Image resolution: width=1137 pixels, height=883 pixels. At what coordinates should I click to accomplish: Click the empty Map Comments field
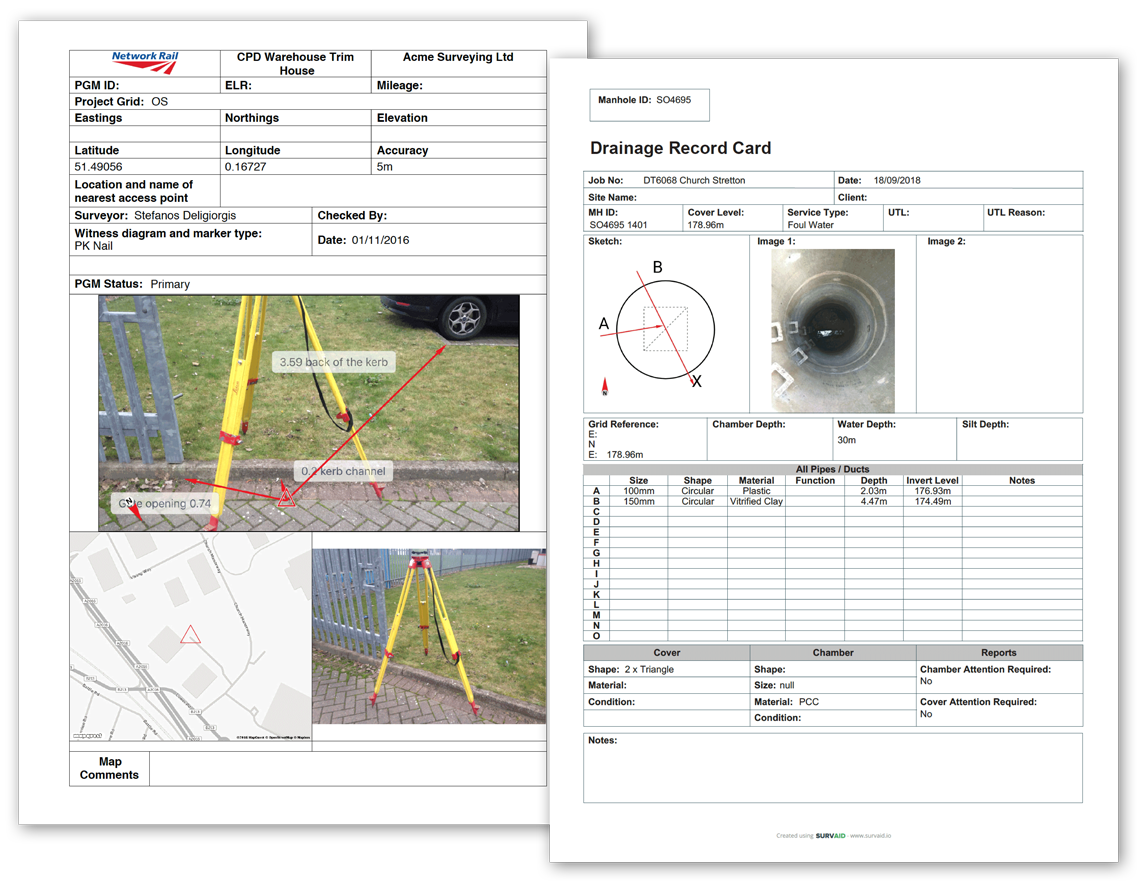pos(347,768)
